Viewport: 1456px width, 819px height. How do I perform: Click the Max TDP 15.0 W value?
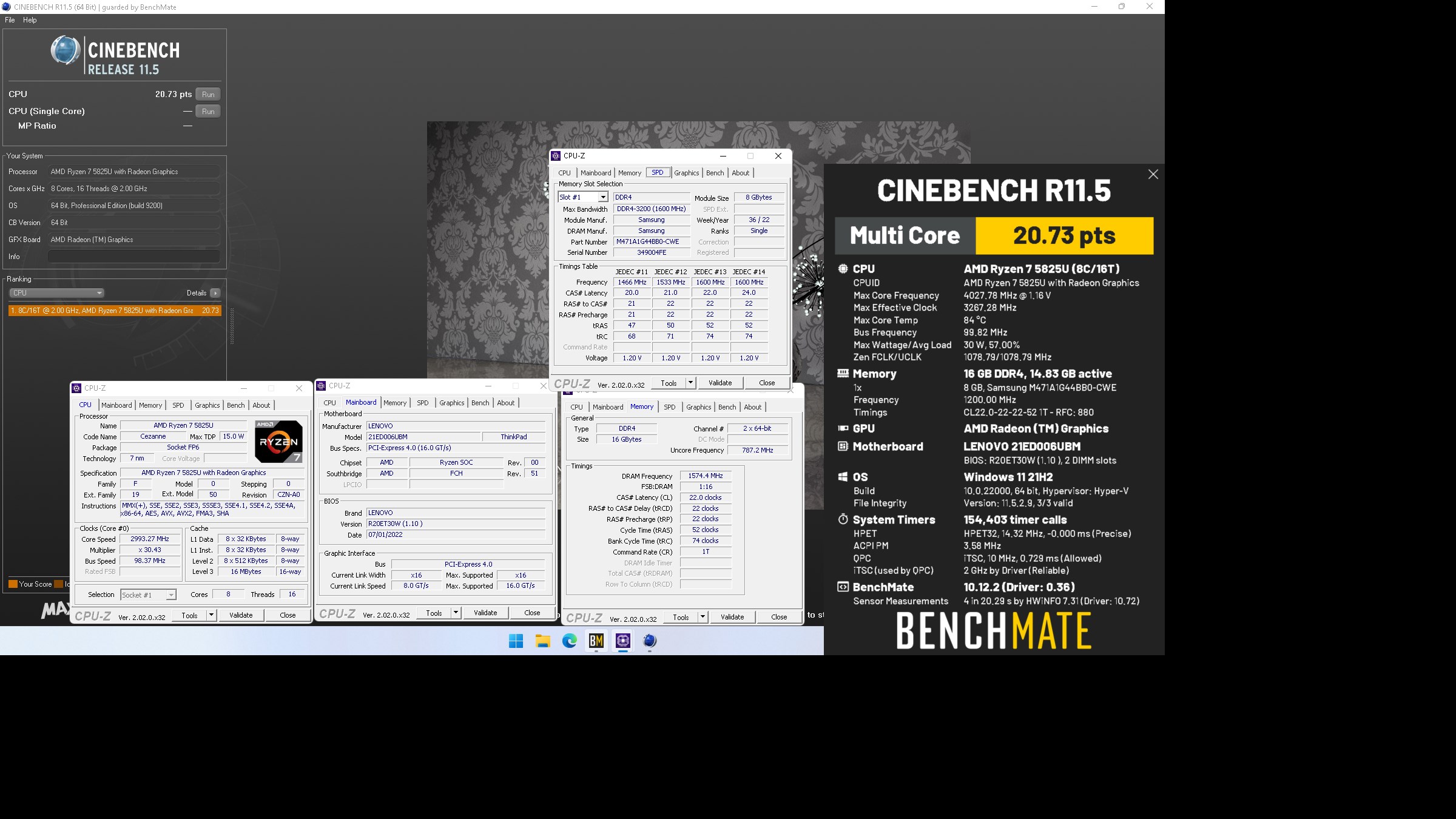[x=233, y=436]
